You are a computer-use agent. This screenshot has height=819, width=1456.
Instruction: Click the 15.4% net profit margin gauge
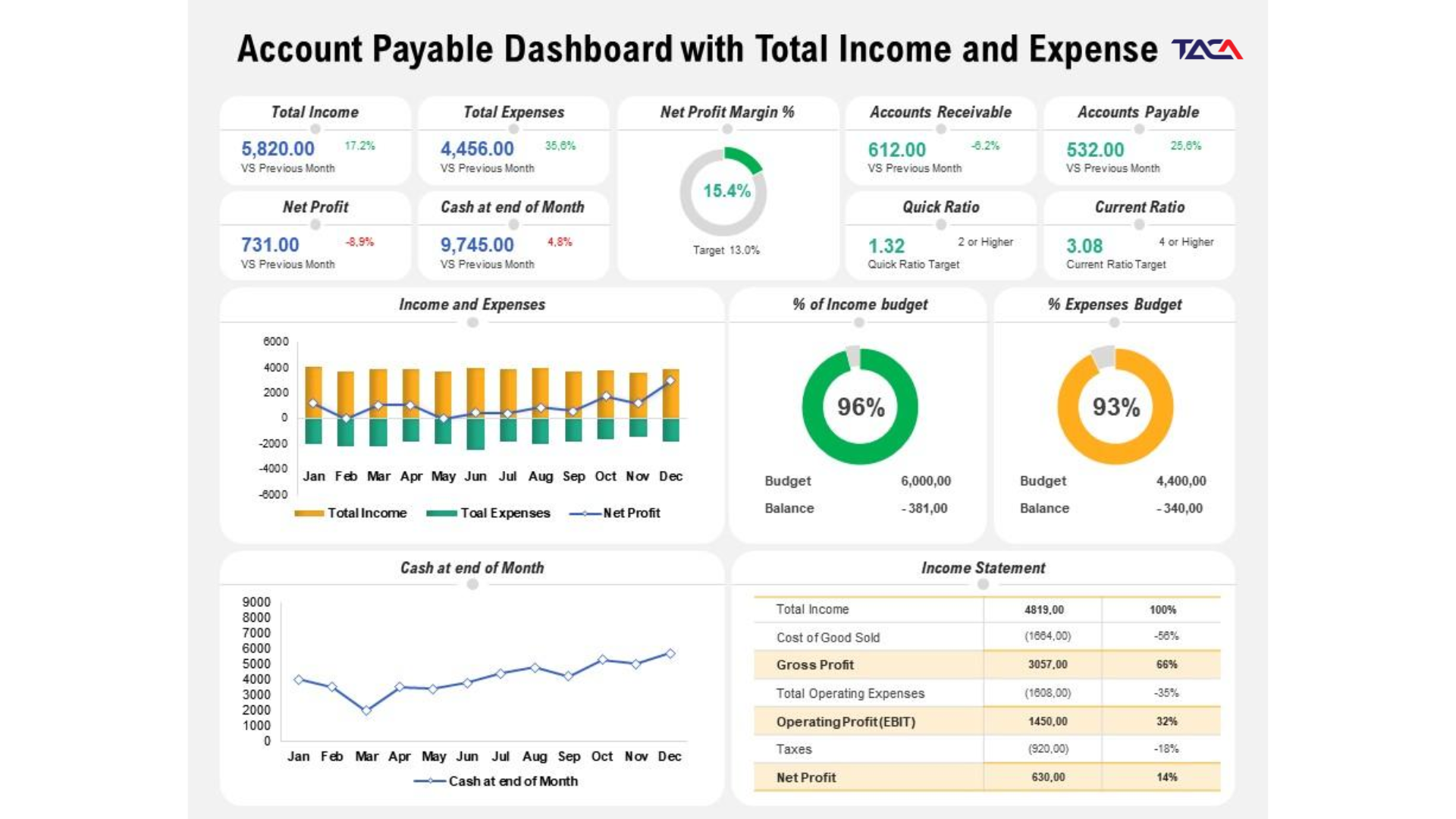coord(724,191)
